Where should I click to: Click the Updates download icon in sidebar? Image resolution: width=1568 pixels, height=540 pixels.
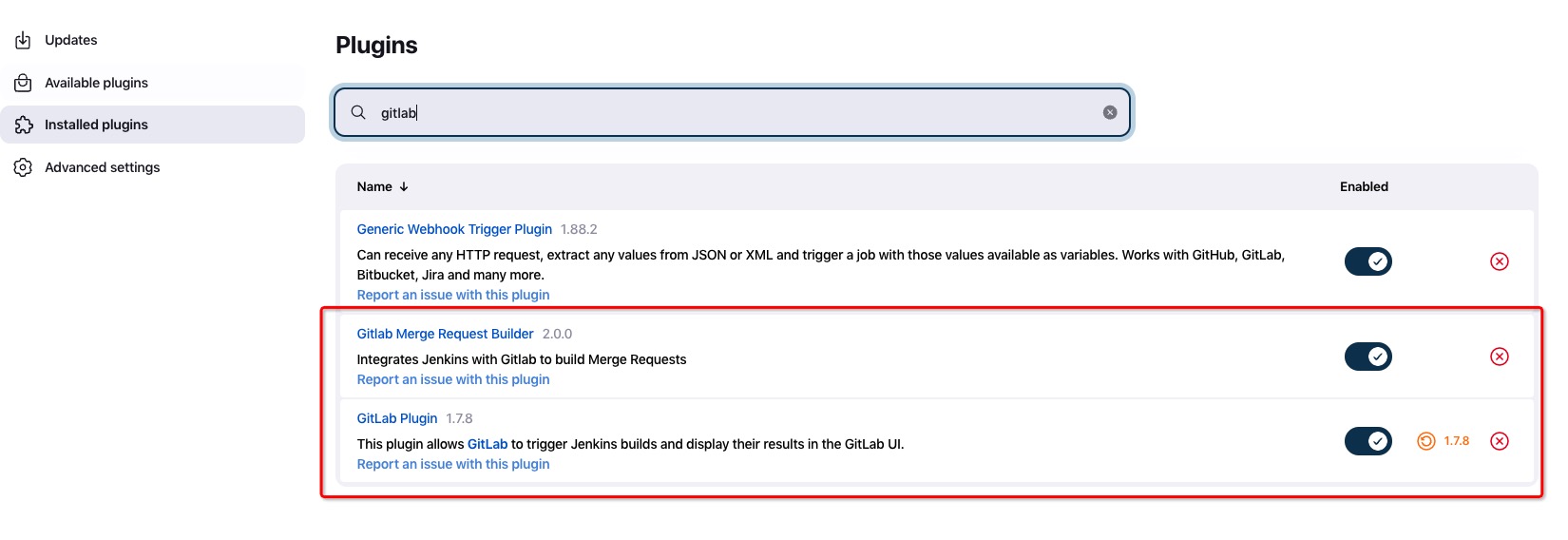tap(24, 40)
